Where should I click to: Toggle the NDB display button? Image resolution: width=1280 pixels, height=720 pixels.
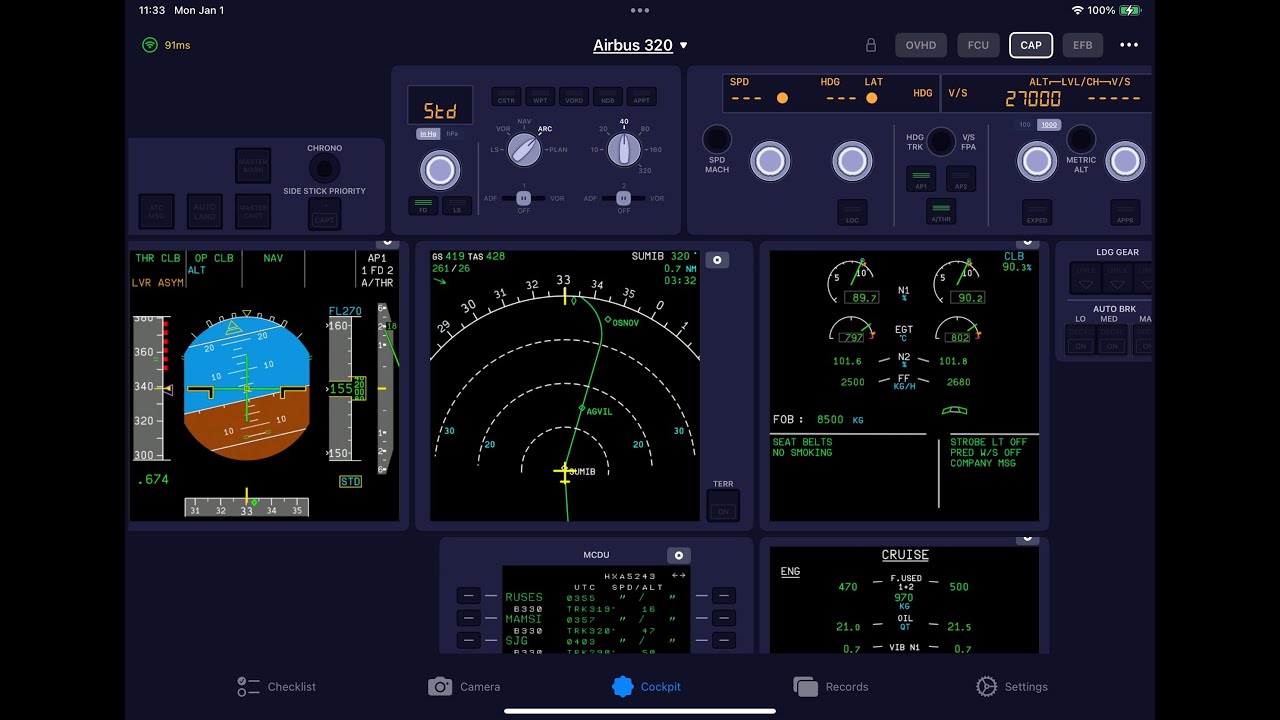[x=608, y=97]
